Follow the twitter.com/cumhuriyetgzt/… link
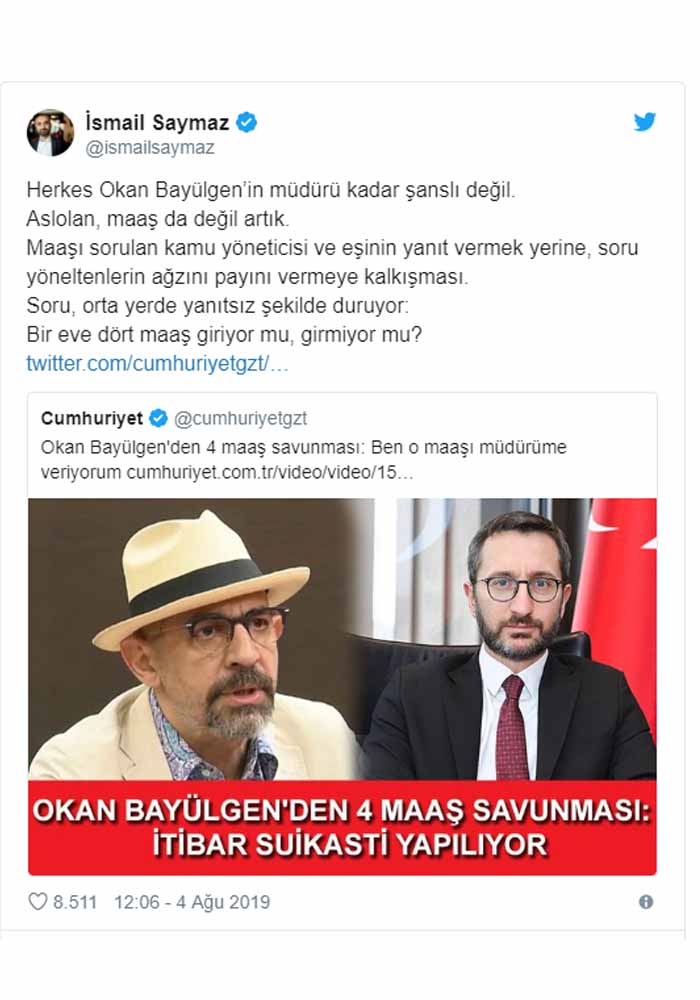The height and width of the screenshot is (1000, 700). pos(157,364)
